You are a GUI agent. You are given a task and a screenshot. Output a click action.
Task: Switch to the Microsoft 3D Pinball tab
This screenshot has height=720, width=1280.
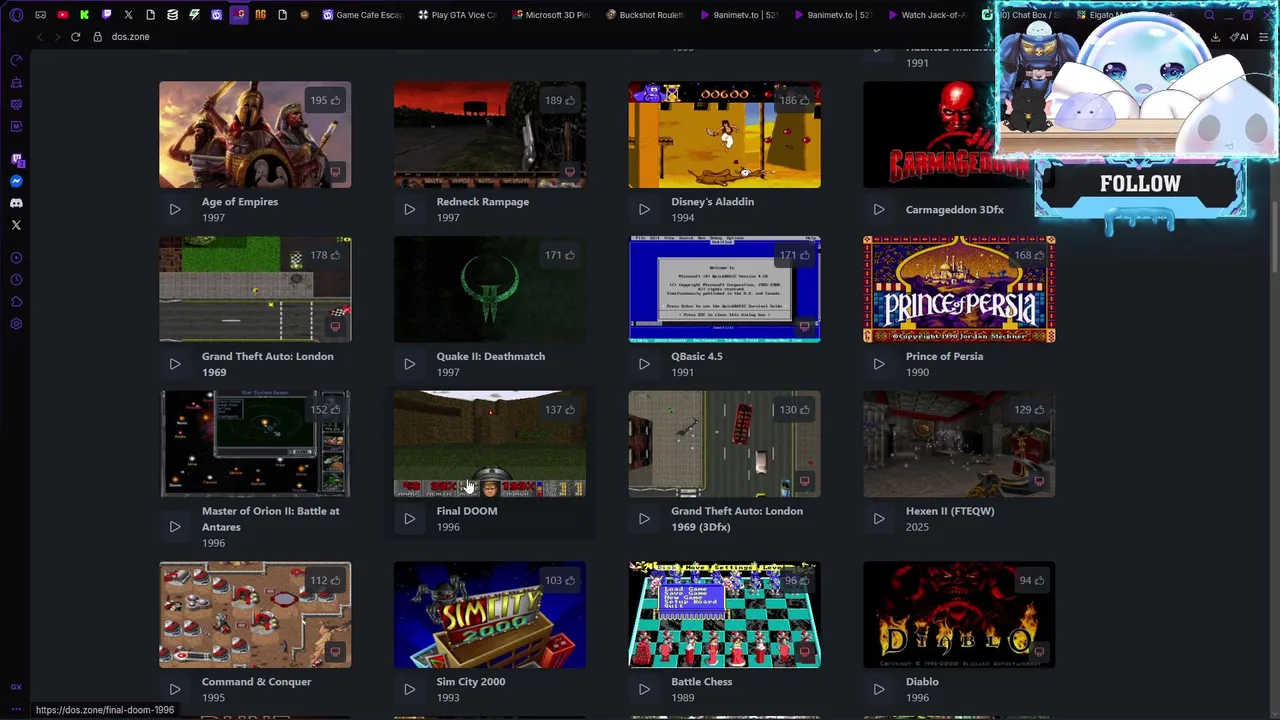pos(551,15)
